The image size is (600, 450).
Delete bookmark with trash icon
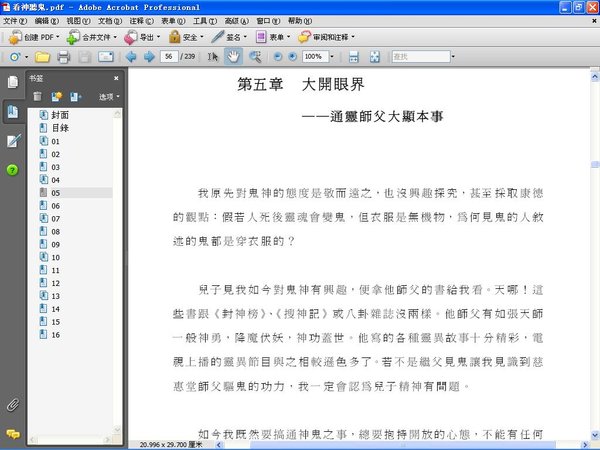pyautogui.click(x=37, y=96)
